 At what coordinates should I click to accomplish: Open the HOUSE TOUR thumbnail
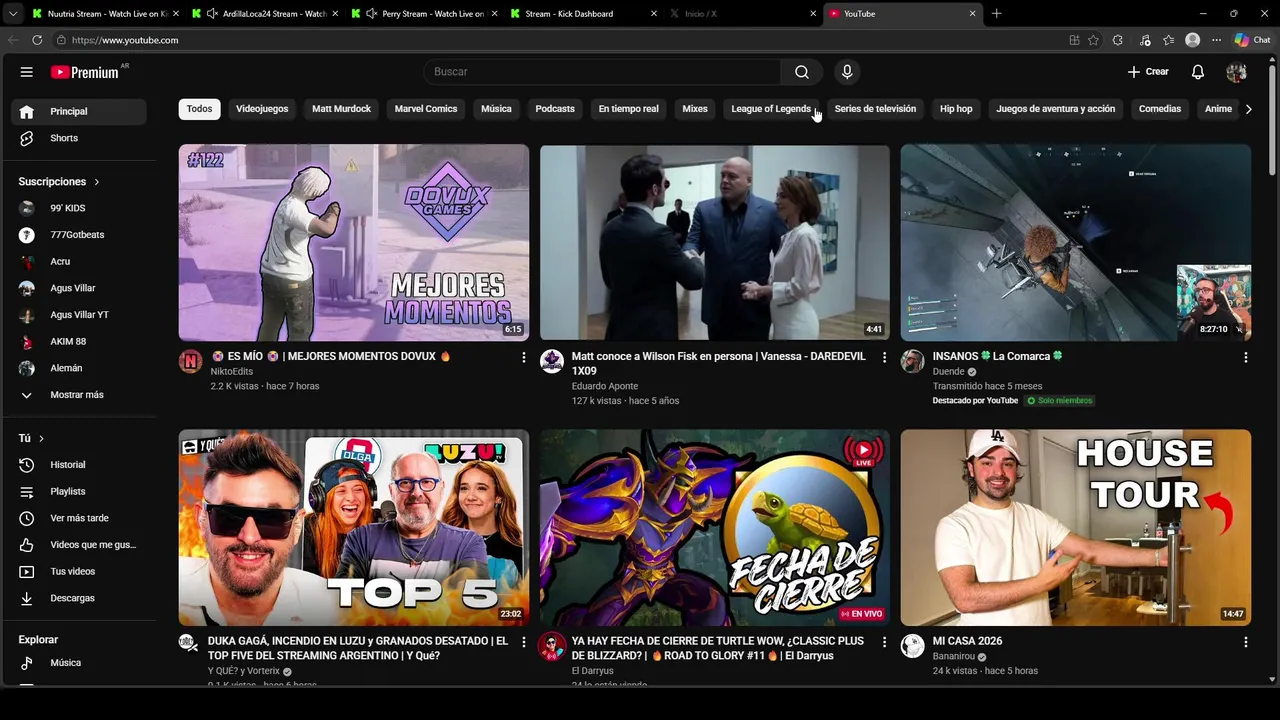(1076, 528)
